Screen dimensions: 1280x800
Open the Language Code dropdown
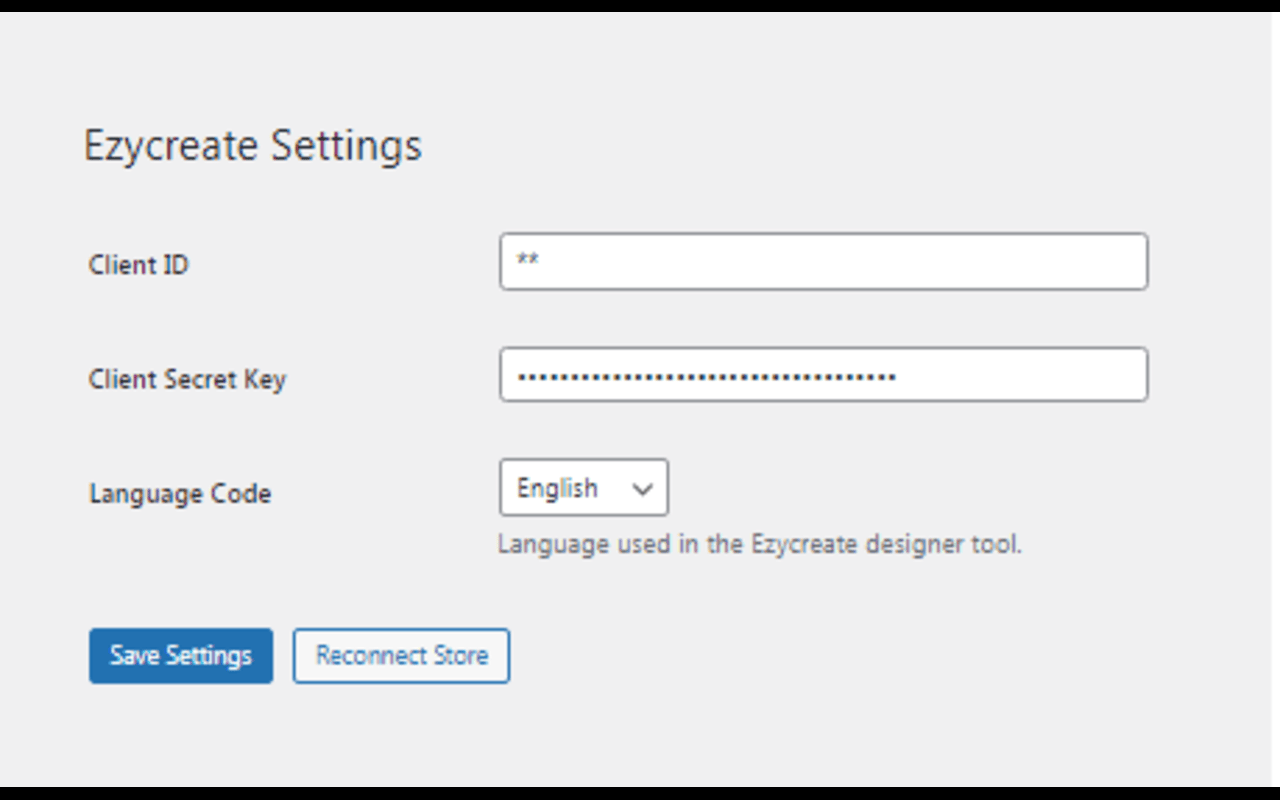point(584,488)
